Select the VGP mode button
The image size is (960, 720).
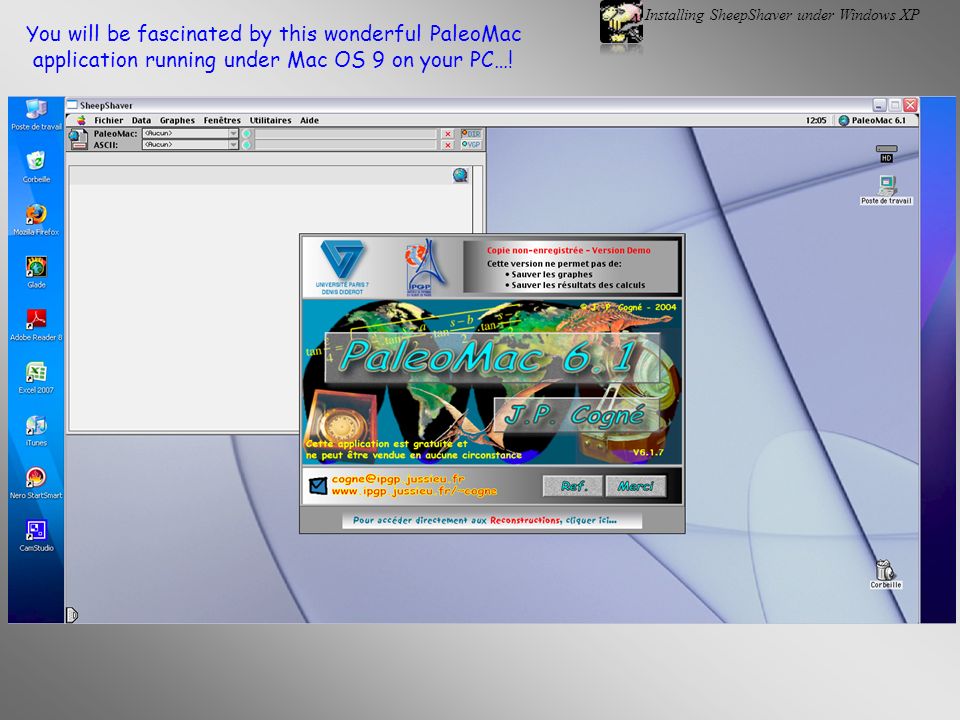(471, 144)
